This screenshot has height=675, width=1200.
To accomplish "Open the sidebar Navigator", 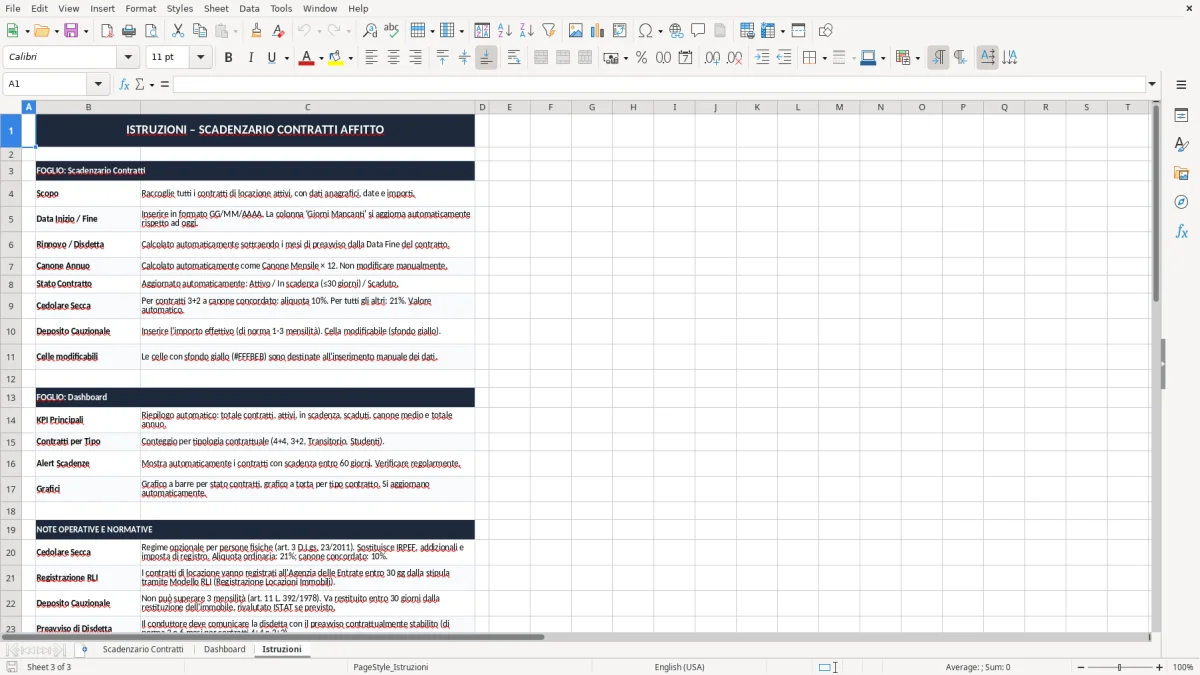I will point(1181,202).
